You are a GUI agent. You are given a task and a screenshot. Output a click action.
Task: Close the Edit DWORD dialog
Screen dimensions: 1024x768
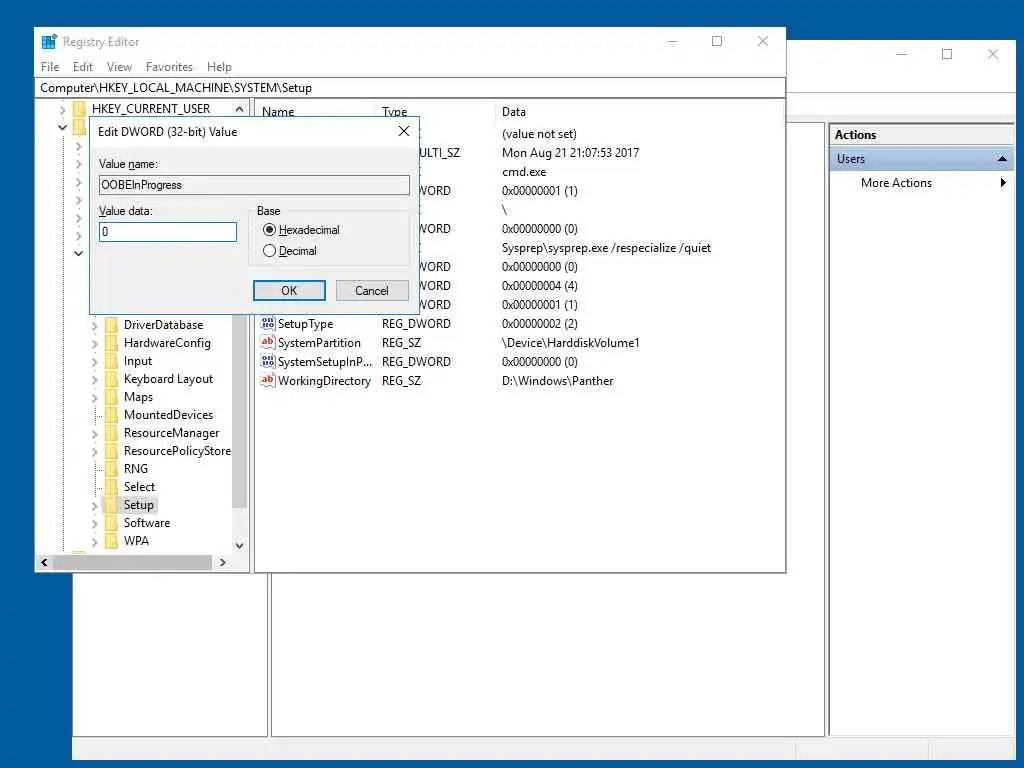[x=404, y=131]
